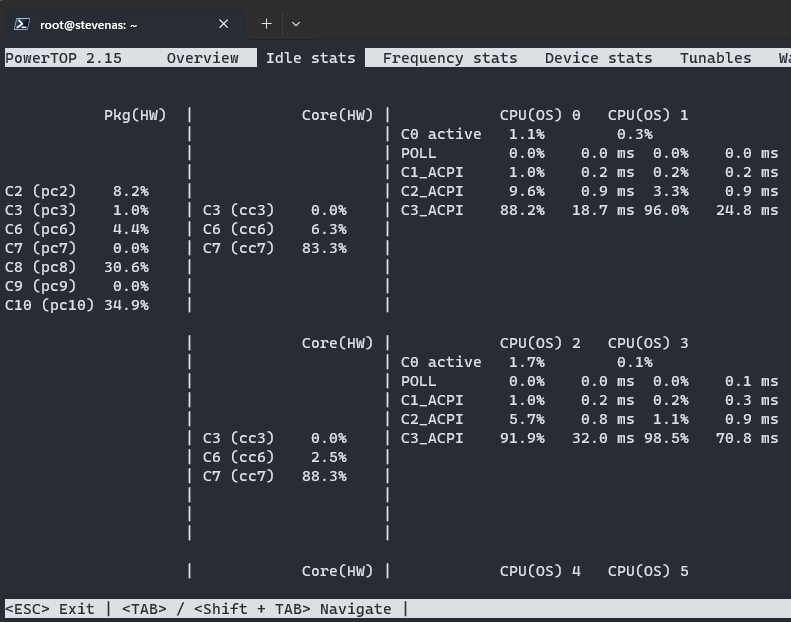Click the CPU(OS) 4 header
Screen dimensions: 791x622
(x=540, y=572)
